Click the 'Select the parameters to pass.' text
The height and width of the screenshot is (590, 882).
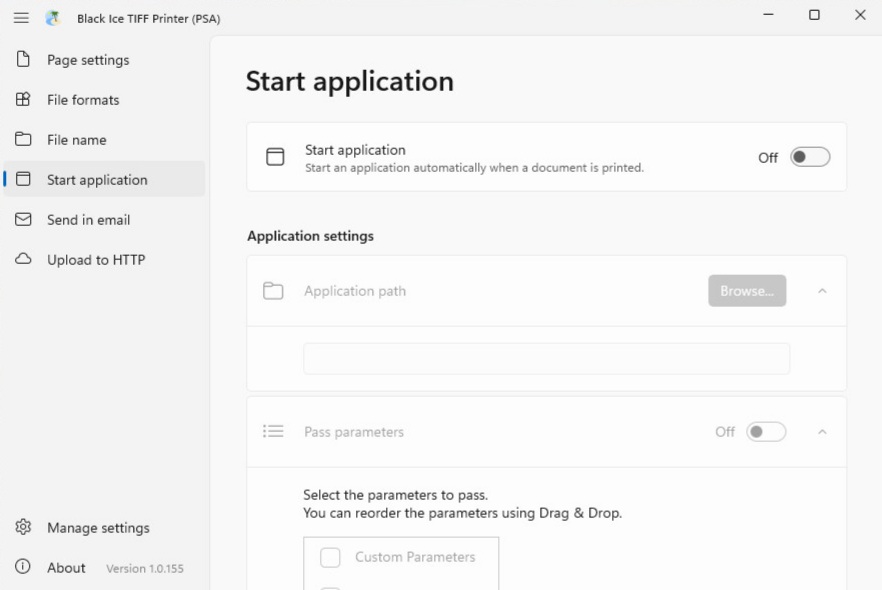pos(395,495)
